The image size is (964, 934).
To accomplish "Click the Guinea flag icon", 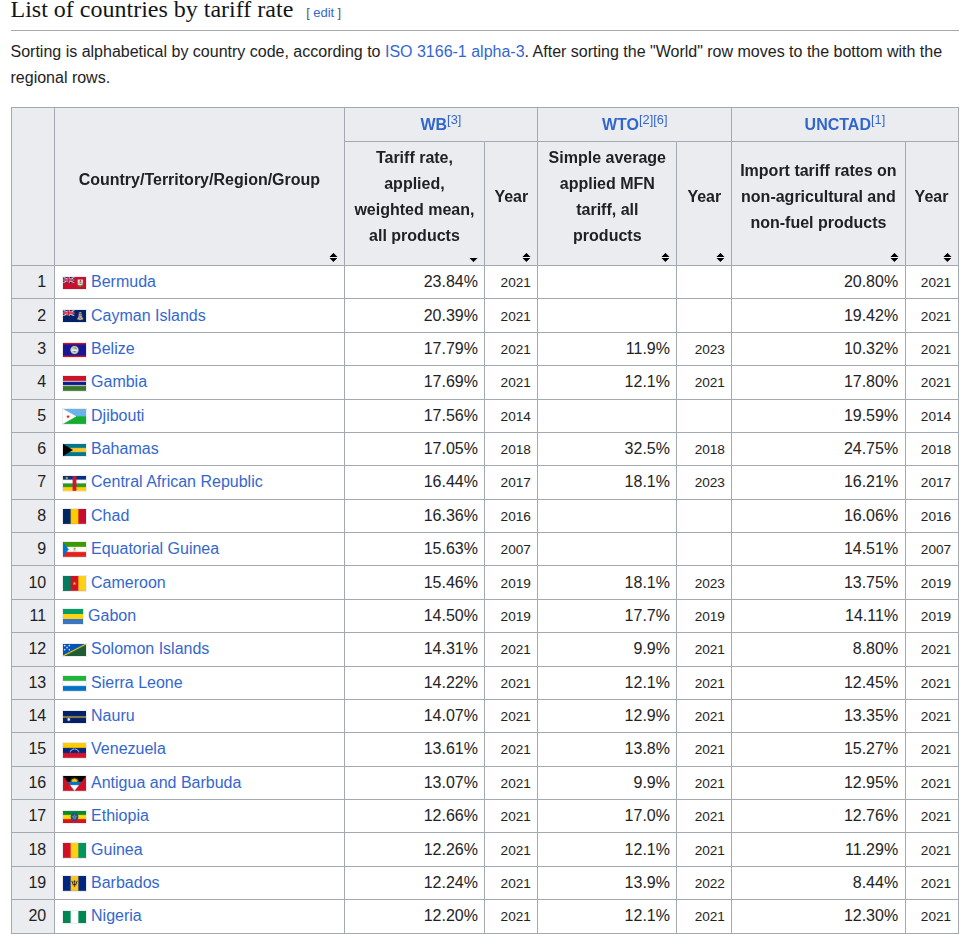I will (74, 850).
